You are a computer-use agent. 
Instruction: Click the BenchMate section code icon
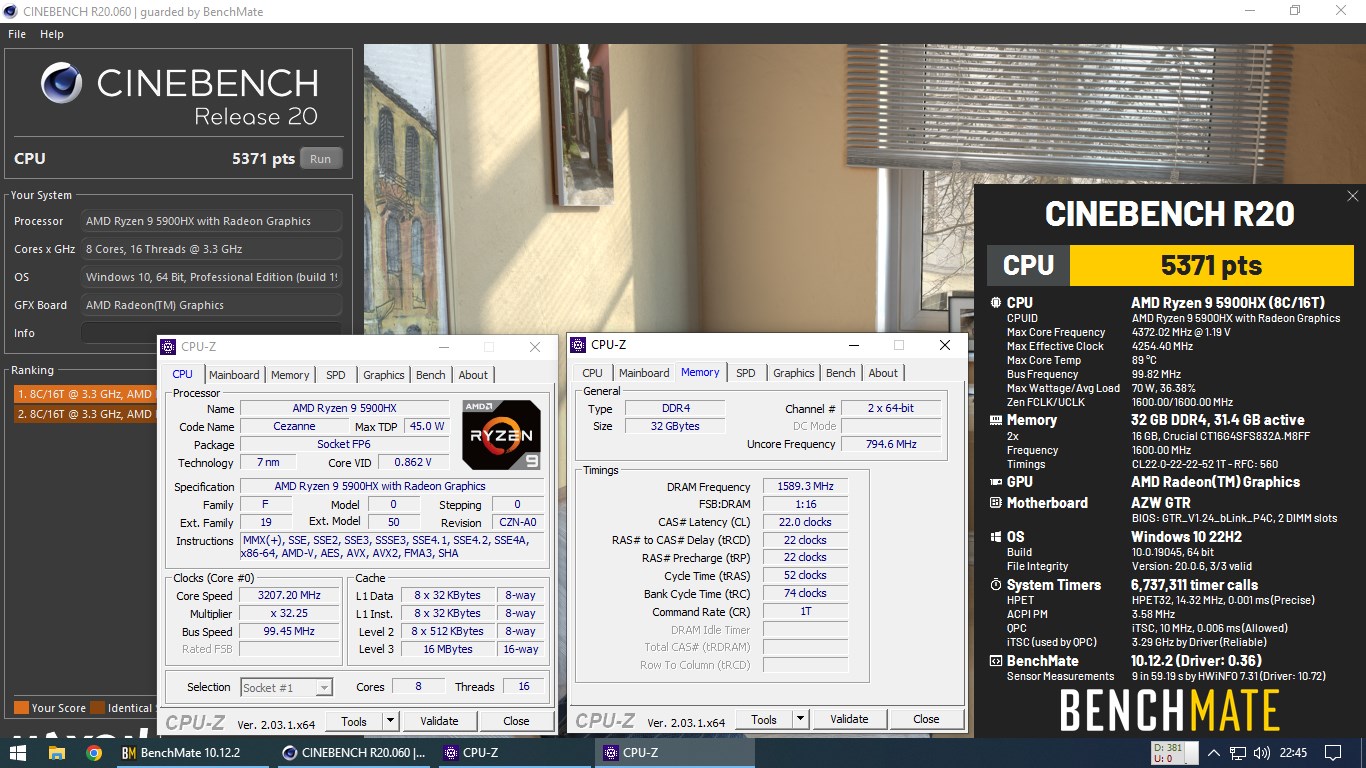click(995, 661)
